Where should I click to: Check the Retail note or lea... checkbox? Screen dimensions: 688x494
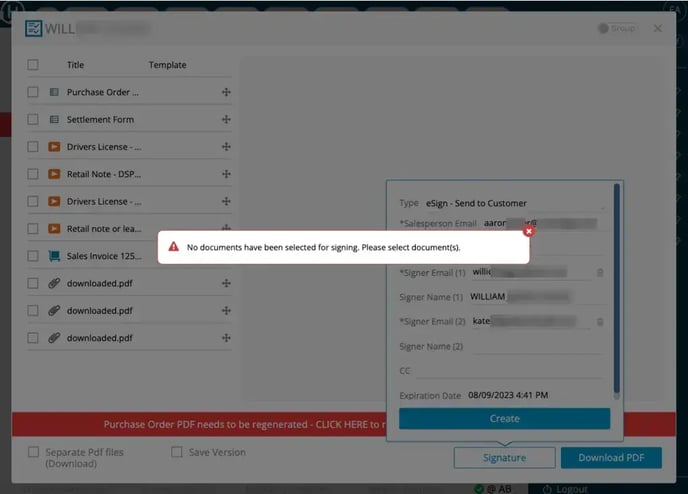(x=33, y=229)
